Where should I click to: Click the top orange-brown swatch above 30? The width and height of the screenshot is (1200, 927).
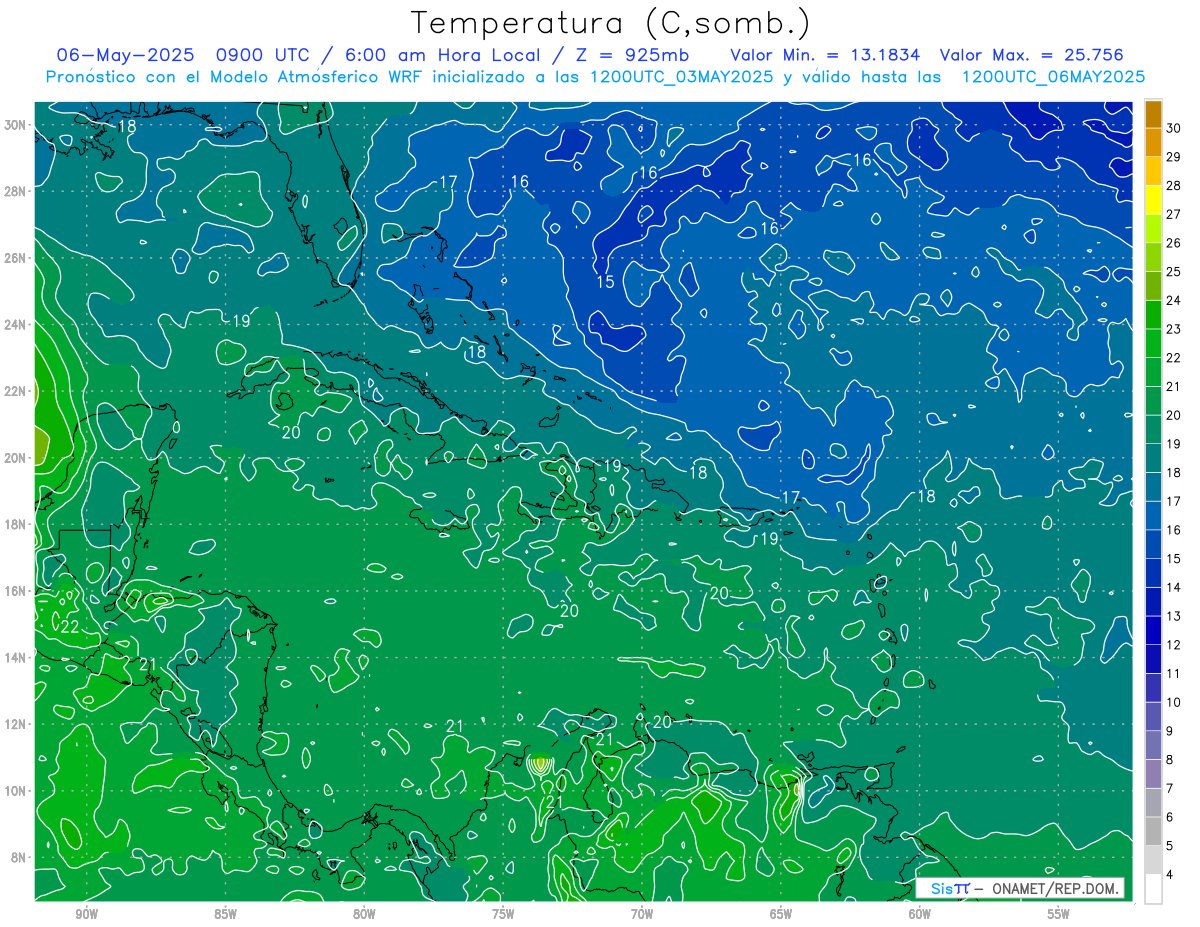pyautogui.click(x=1153, y=113)
